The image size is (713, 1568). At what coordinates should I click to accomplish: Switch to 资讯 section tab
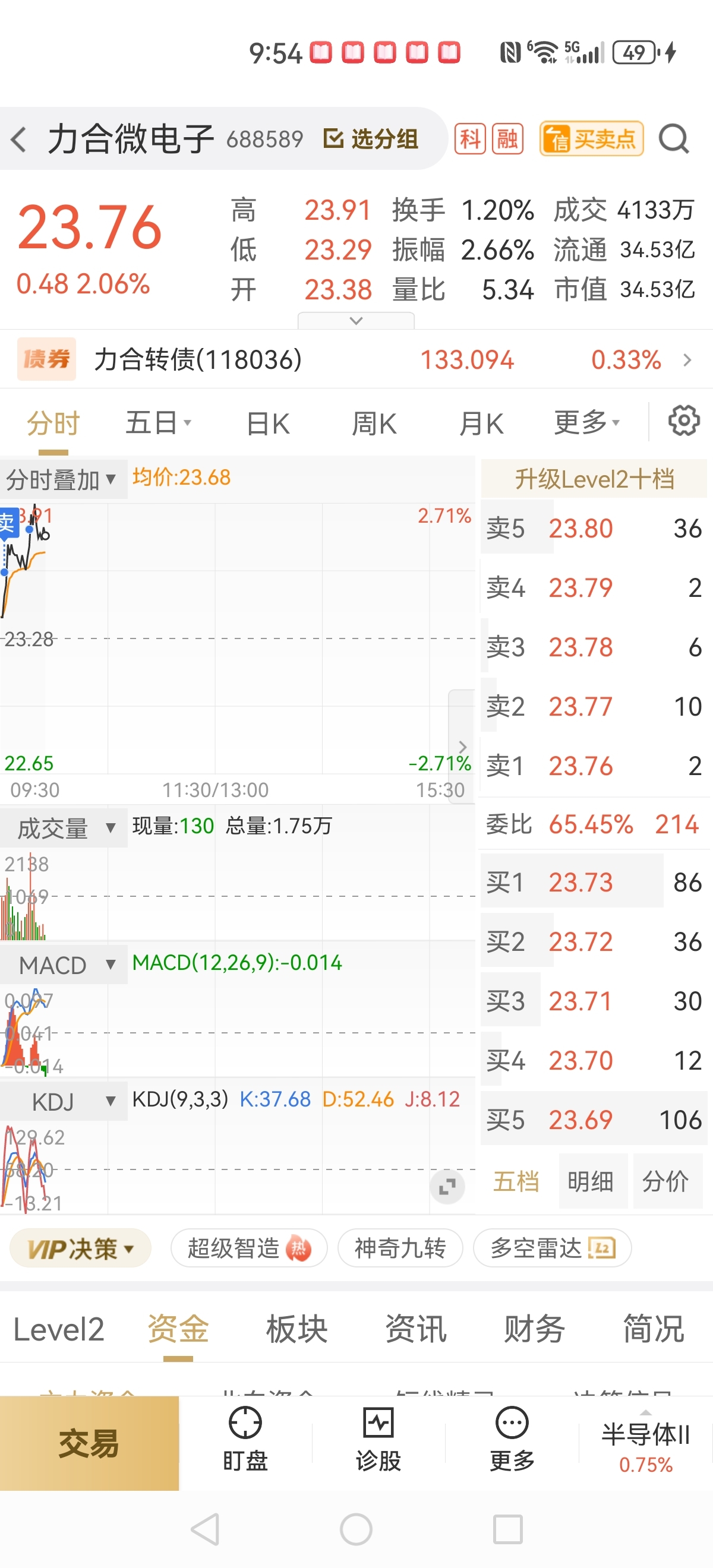(x=416, y=1329)
